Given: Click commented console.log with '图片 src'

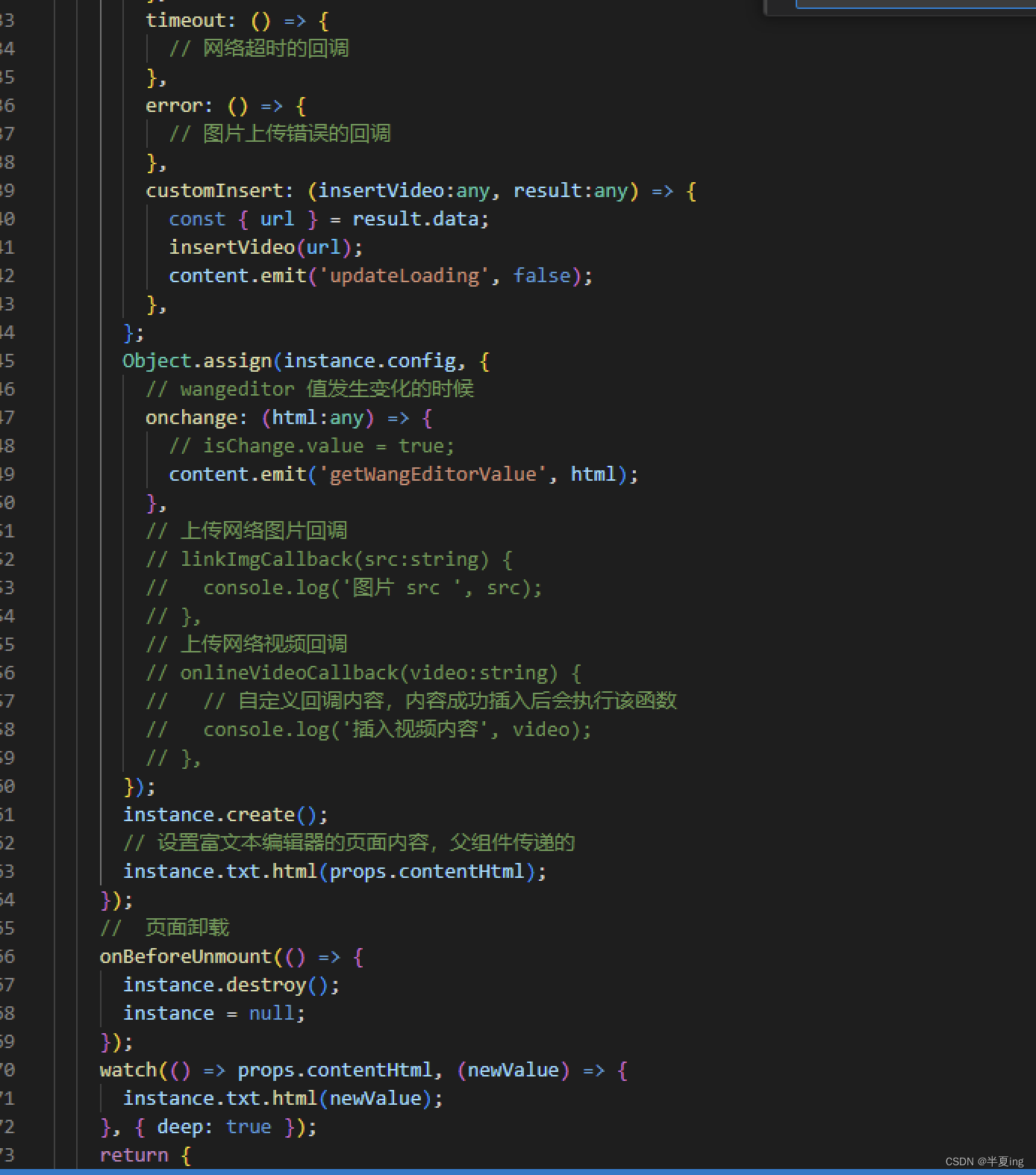Looking at the screenshot, I should coord(372,587).
